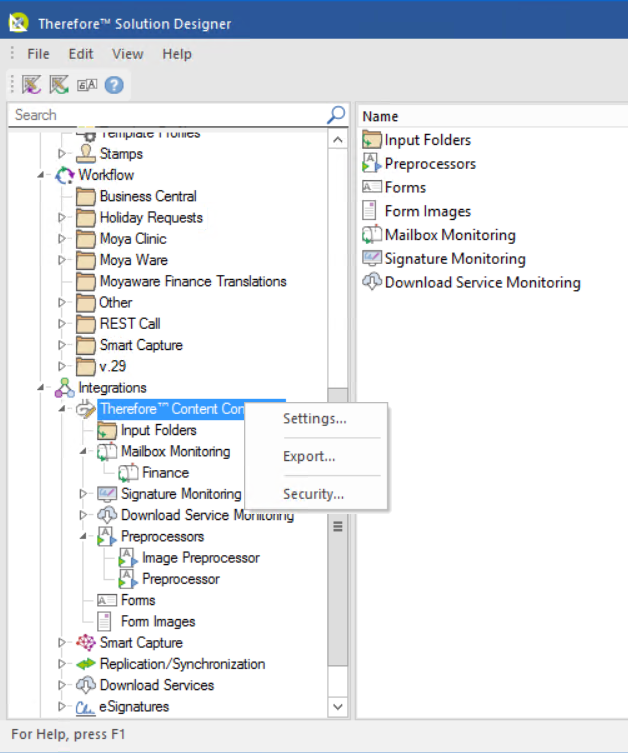Expand the Signature Monitoring node
The image size is (628, 753).
[x=83, y=494]
